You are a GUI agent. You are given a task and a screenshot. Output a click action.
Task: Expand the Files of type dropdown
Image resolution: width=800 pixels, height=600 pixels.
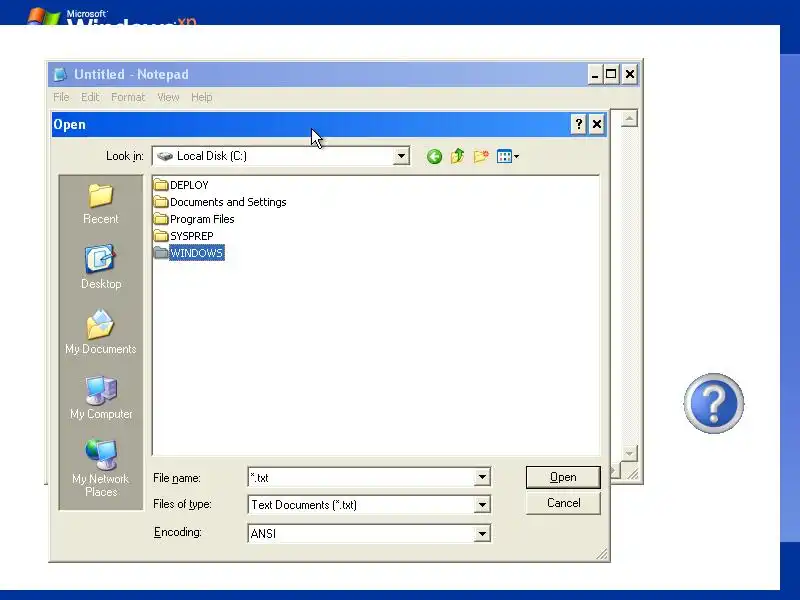(482, 505)
